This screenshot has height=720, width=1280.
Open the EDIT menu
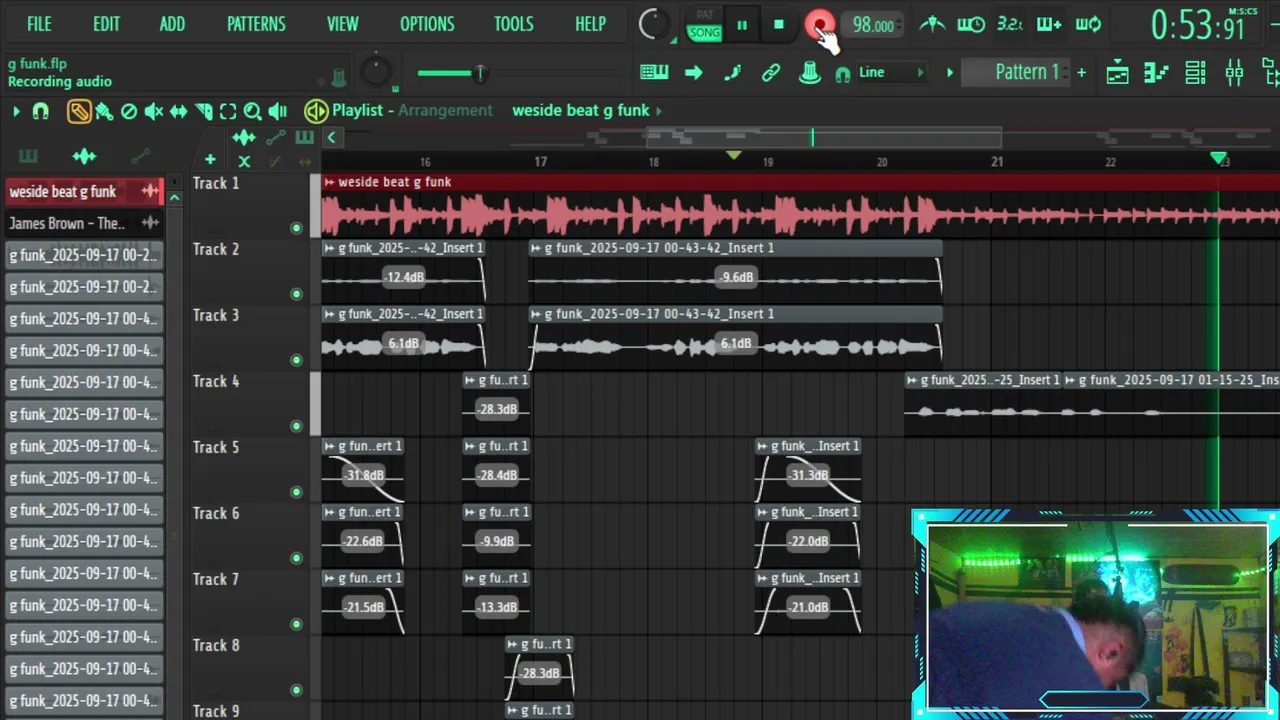pyautogui.click(x=106, y=24)
